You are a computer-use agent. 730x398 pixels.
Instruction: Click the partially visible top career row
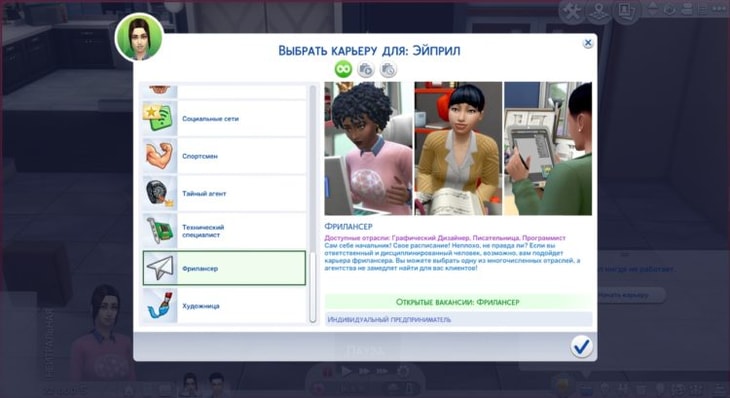[224, 91]
